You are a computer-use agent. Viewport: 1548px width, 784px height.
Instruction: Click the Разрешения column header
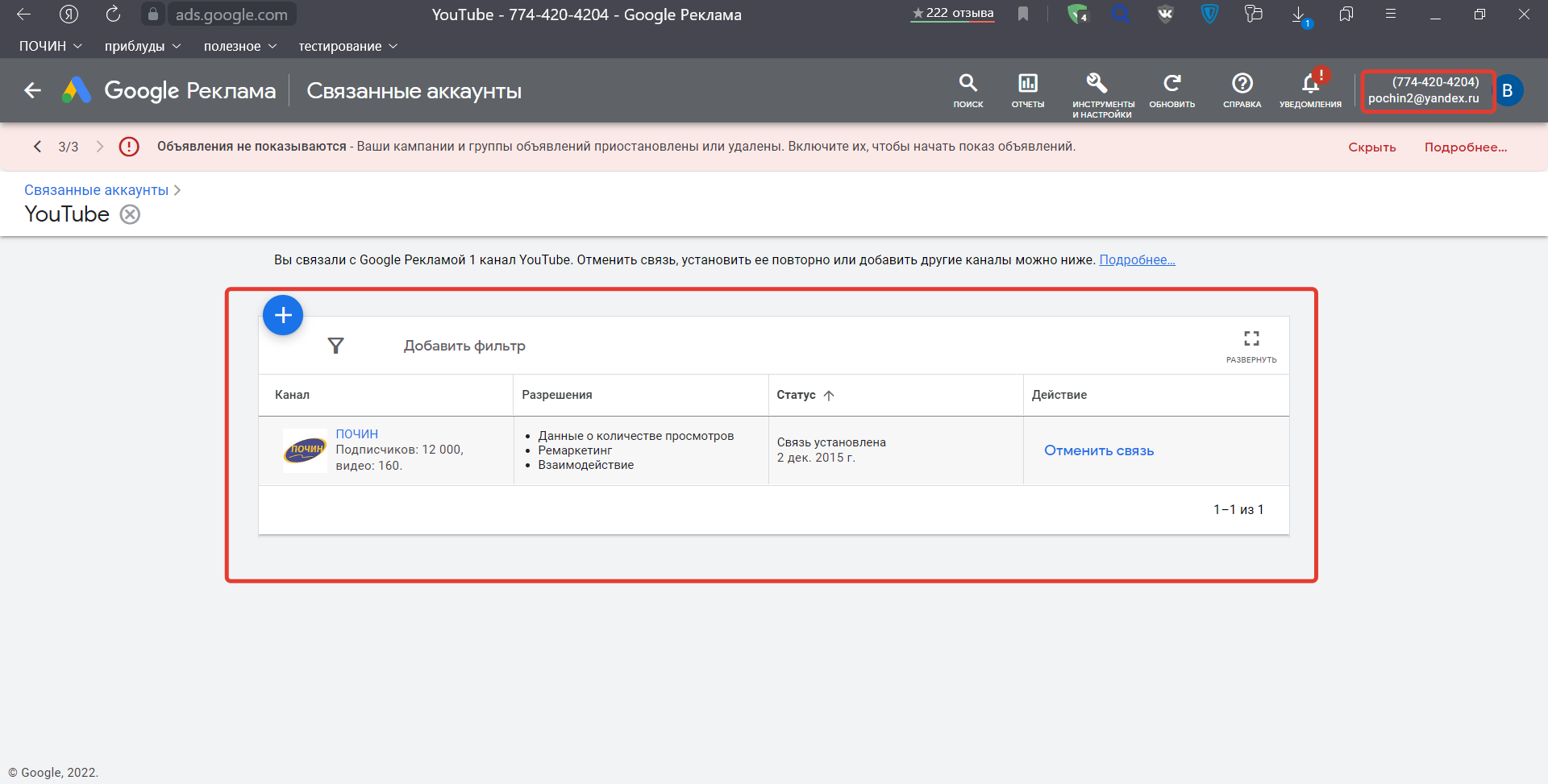557,395
